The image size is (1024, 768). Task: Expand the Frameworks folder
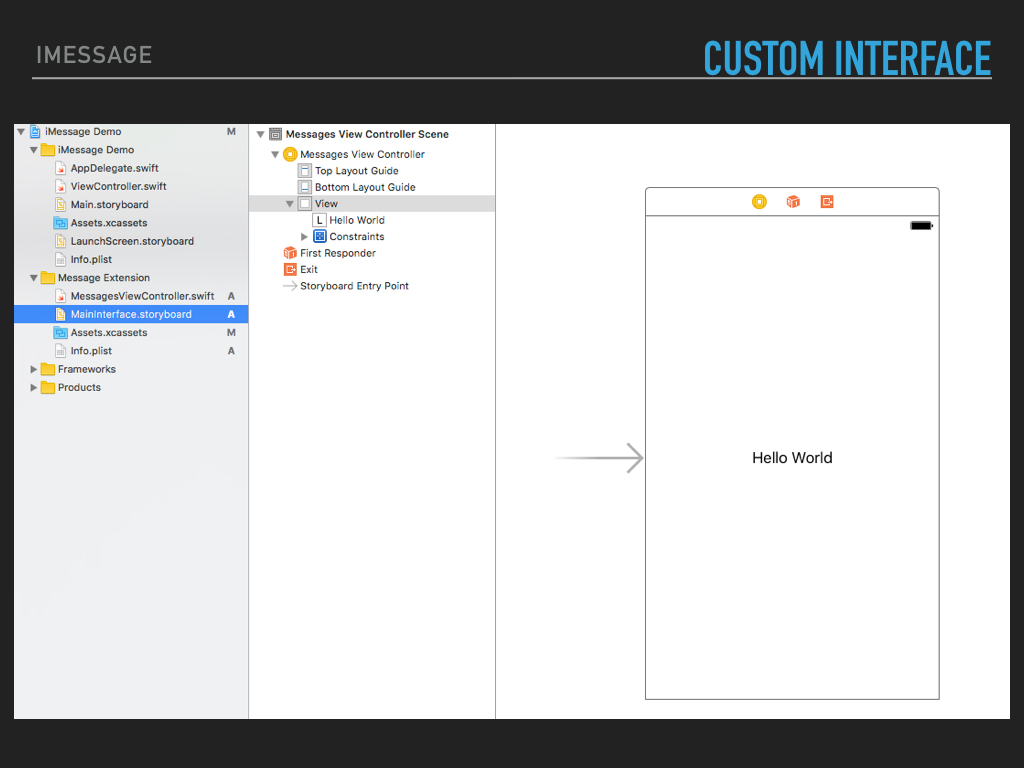34,369
